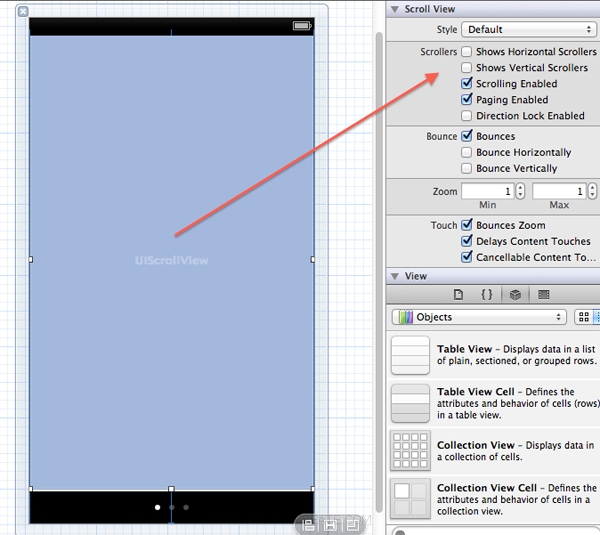Image resolution: width=600 pixels, height=535 pixels.
Task: Click the Zoom Max stepper
Action: [x=592, y=191]
